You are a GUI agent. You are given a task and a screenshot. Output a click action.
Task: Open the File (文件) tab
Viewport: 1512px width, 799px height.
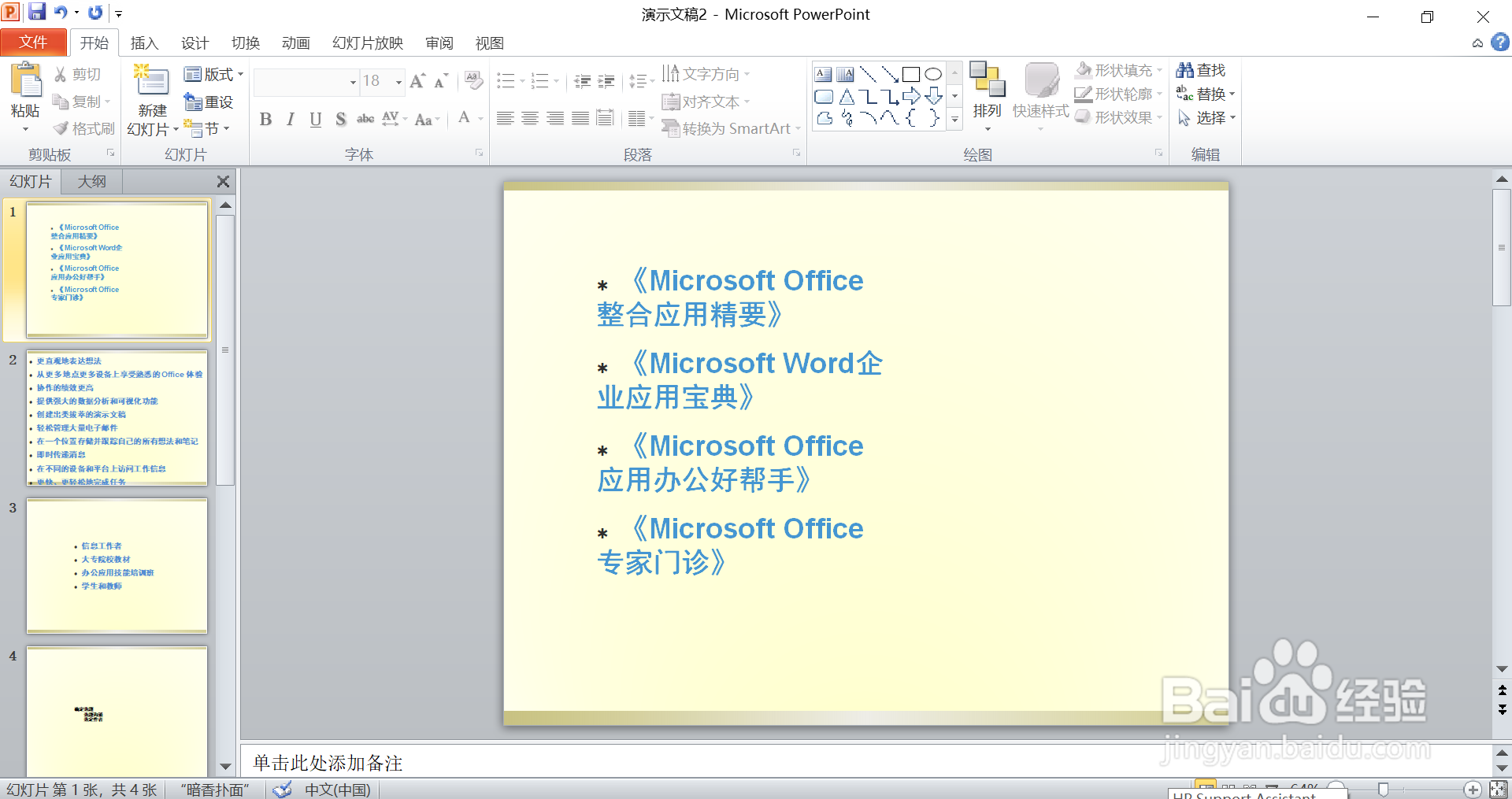[33, 42]
